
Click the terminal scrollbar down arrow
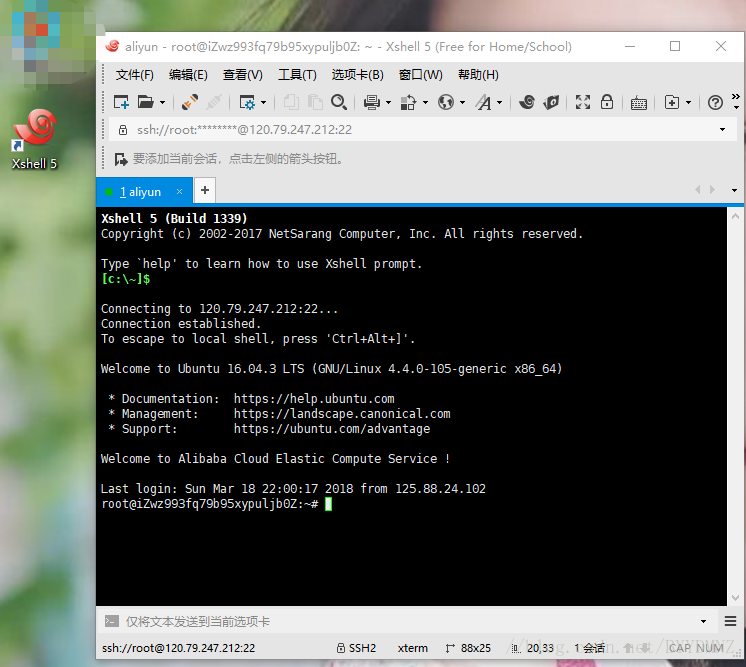tap(736, 598)
